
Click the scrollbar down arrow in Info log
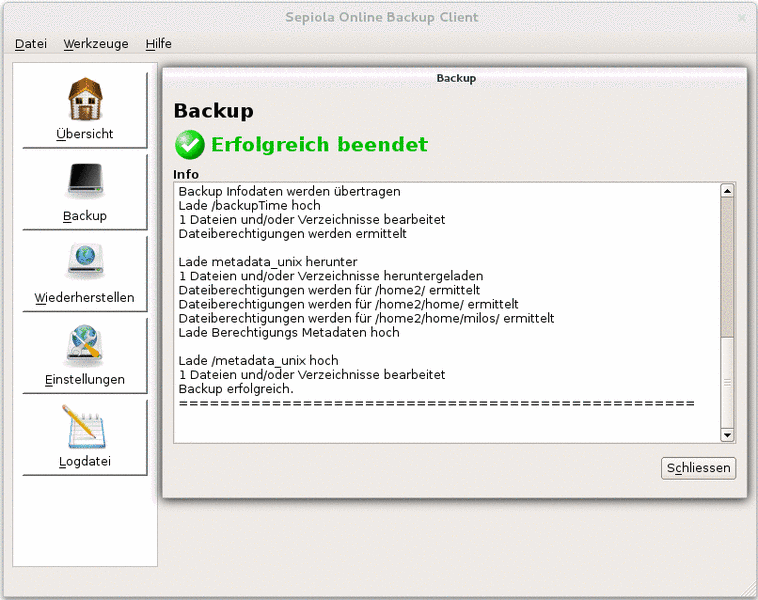[727, 435]
